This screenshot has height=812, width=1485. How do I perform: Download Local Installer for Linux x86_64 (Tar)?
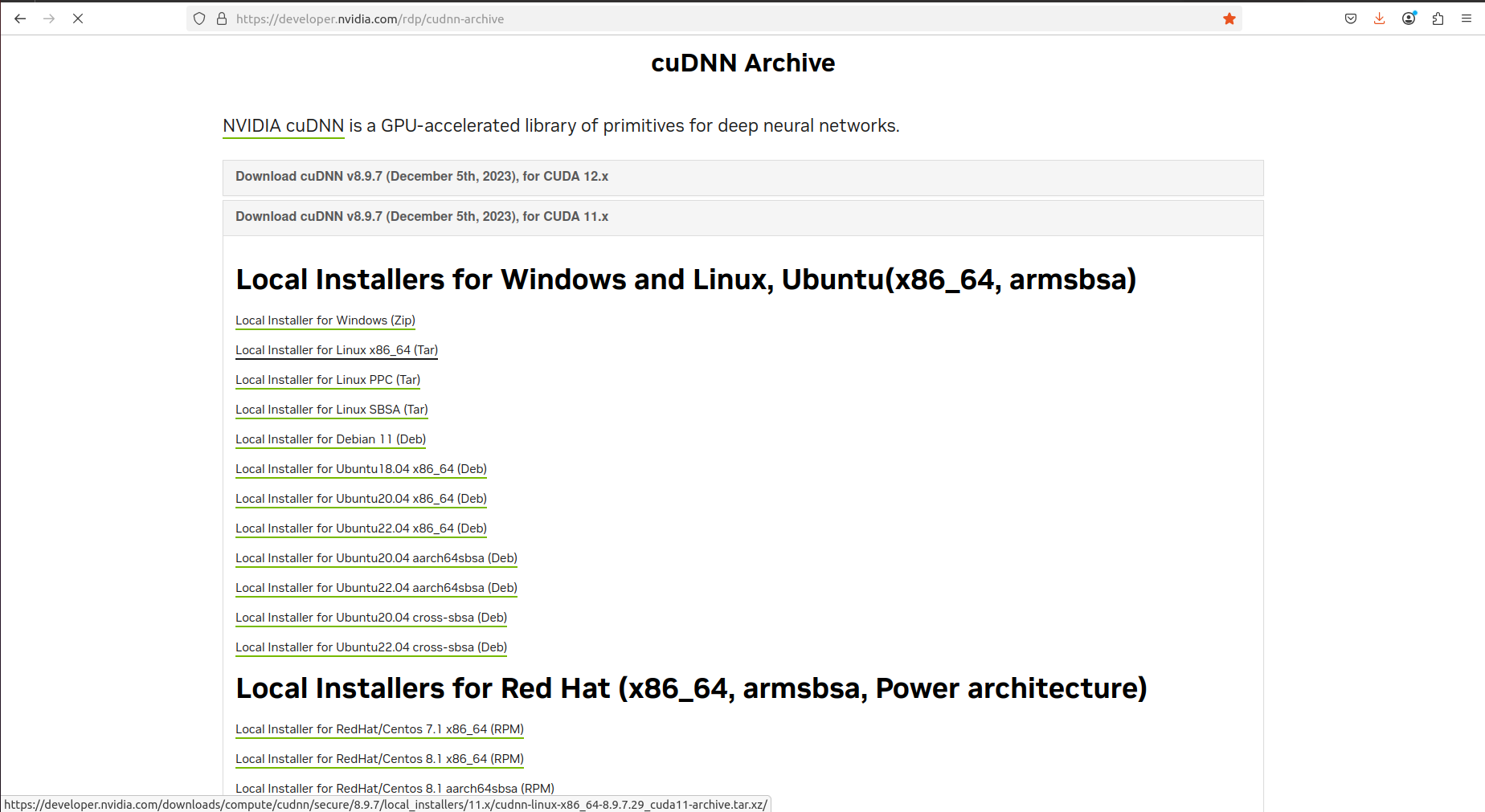(337, 350)
